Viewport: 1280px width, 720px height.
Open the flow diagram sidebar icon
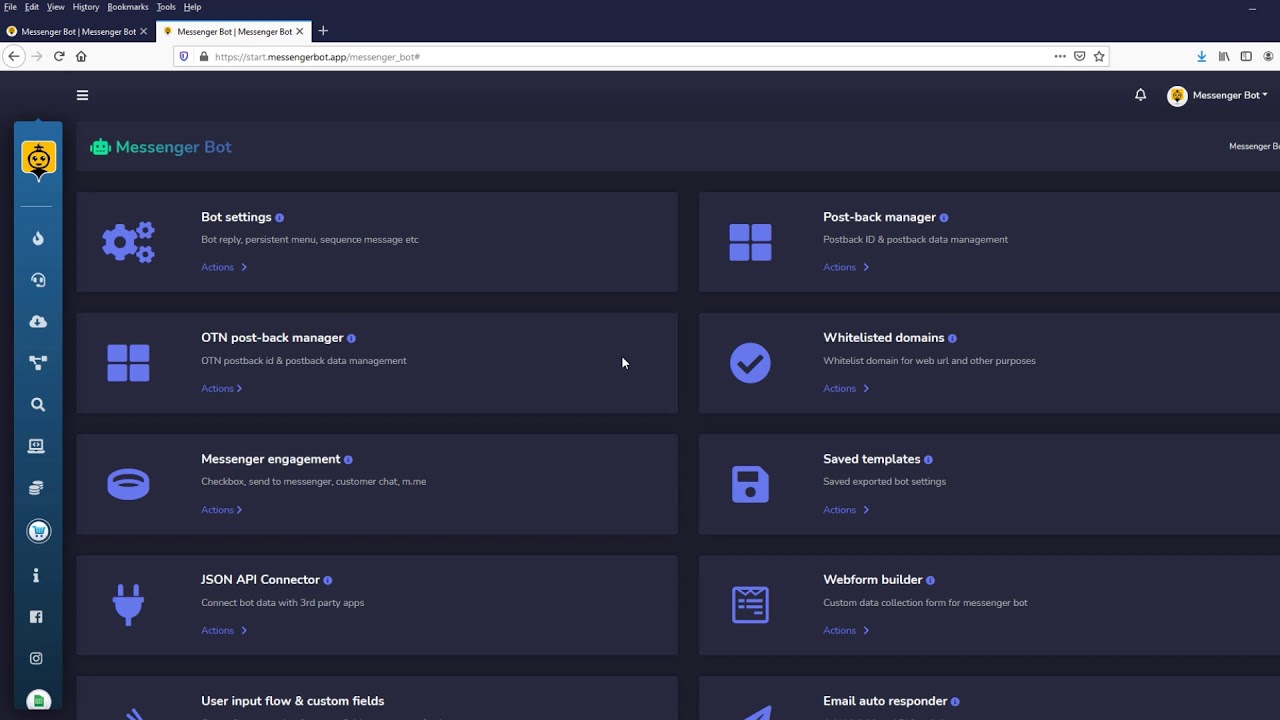pos(38,363)
